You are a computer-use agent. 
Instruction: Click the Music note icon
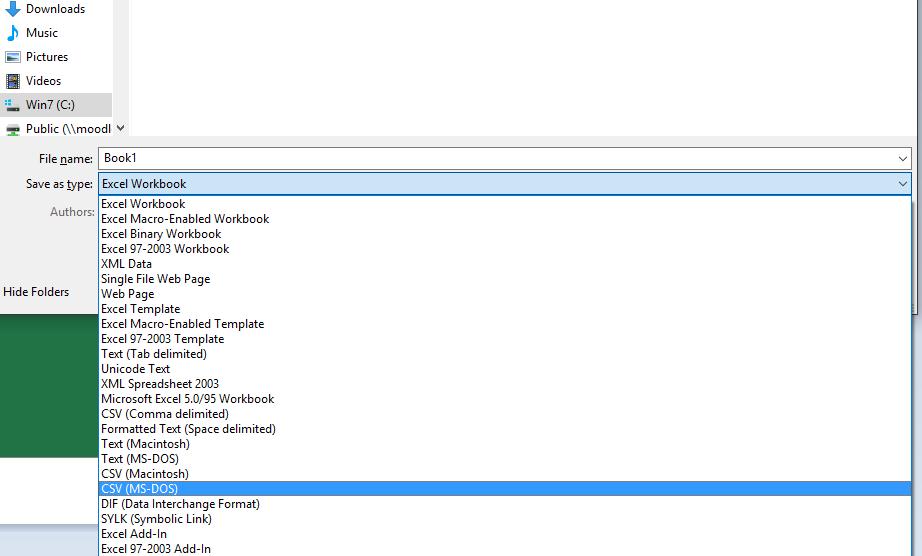tap(12, 33)
